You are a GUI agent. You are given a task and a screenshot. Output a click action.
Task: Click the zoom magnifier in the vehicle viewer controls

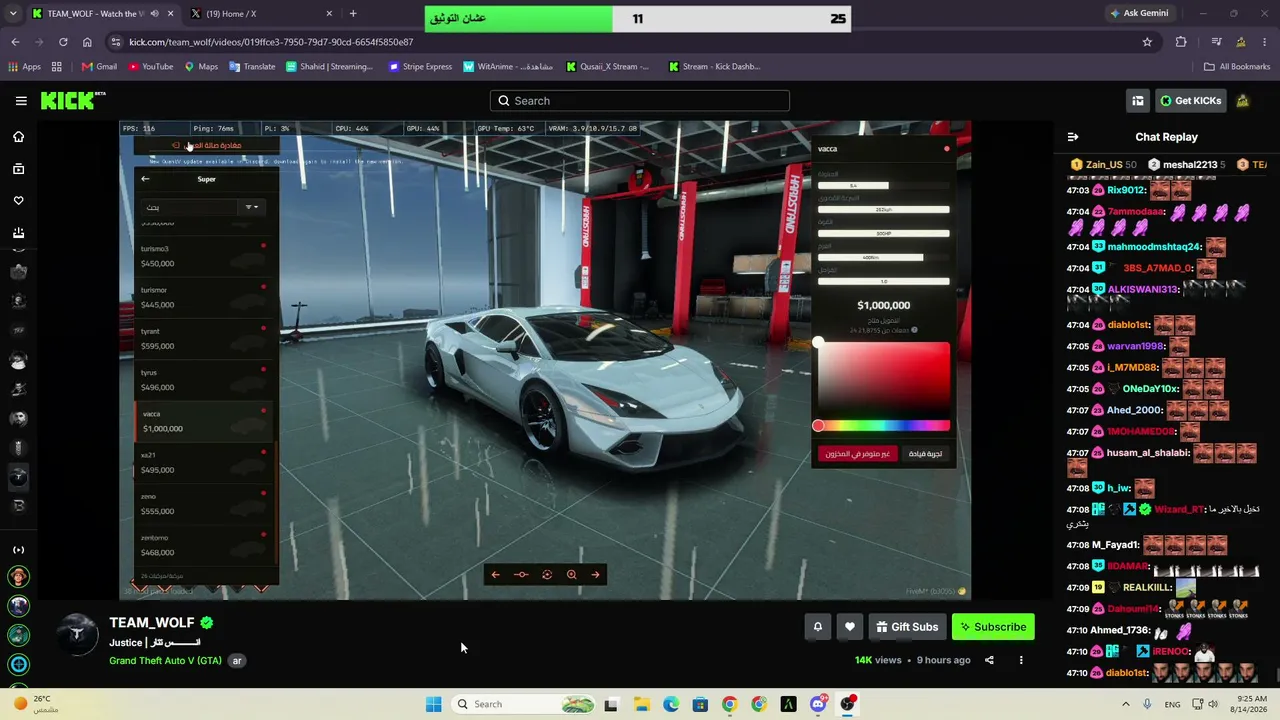[x=572, y=575]
